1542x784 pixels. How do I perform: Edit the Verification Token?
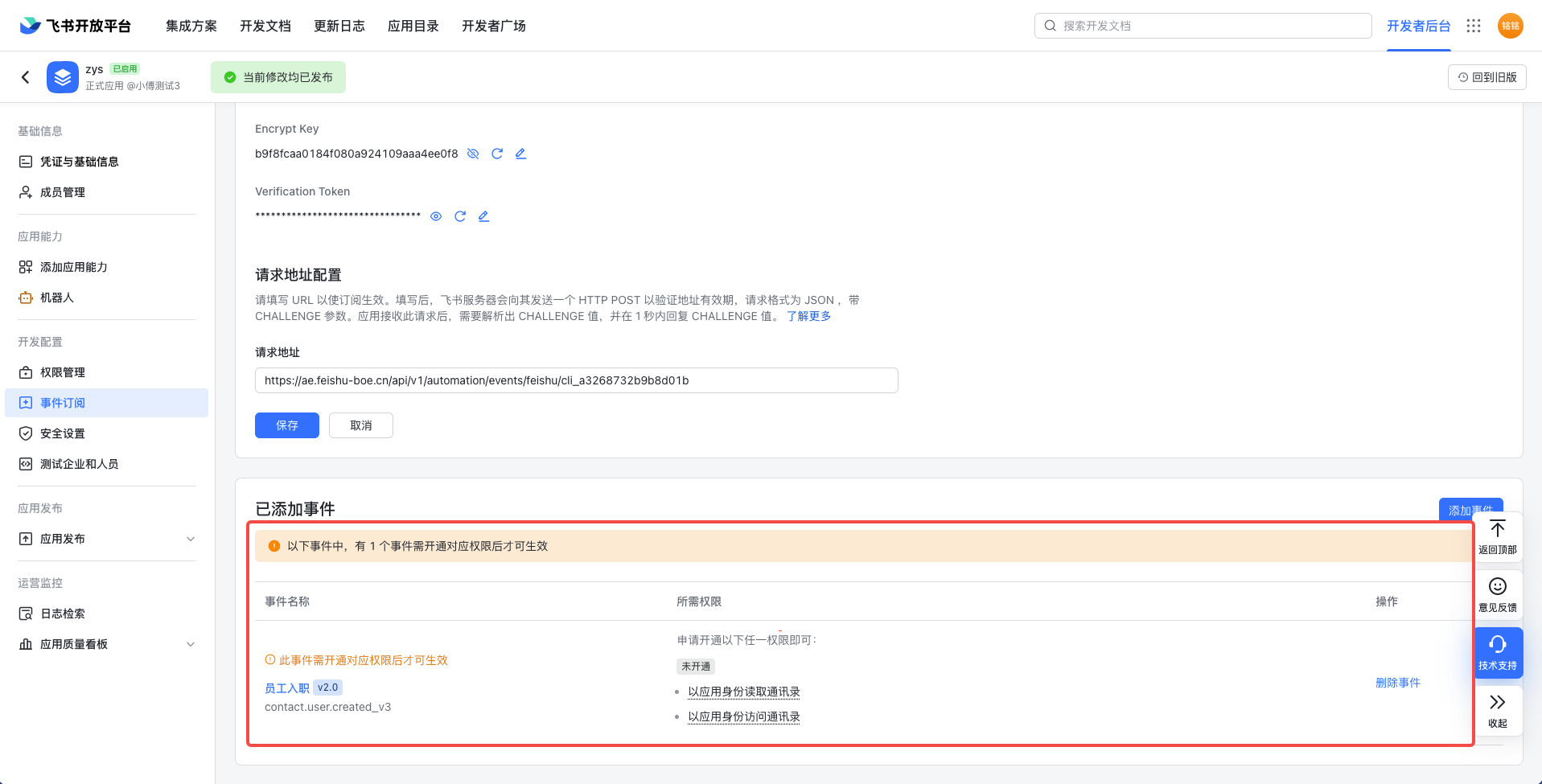pos(483,216)
